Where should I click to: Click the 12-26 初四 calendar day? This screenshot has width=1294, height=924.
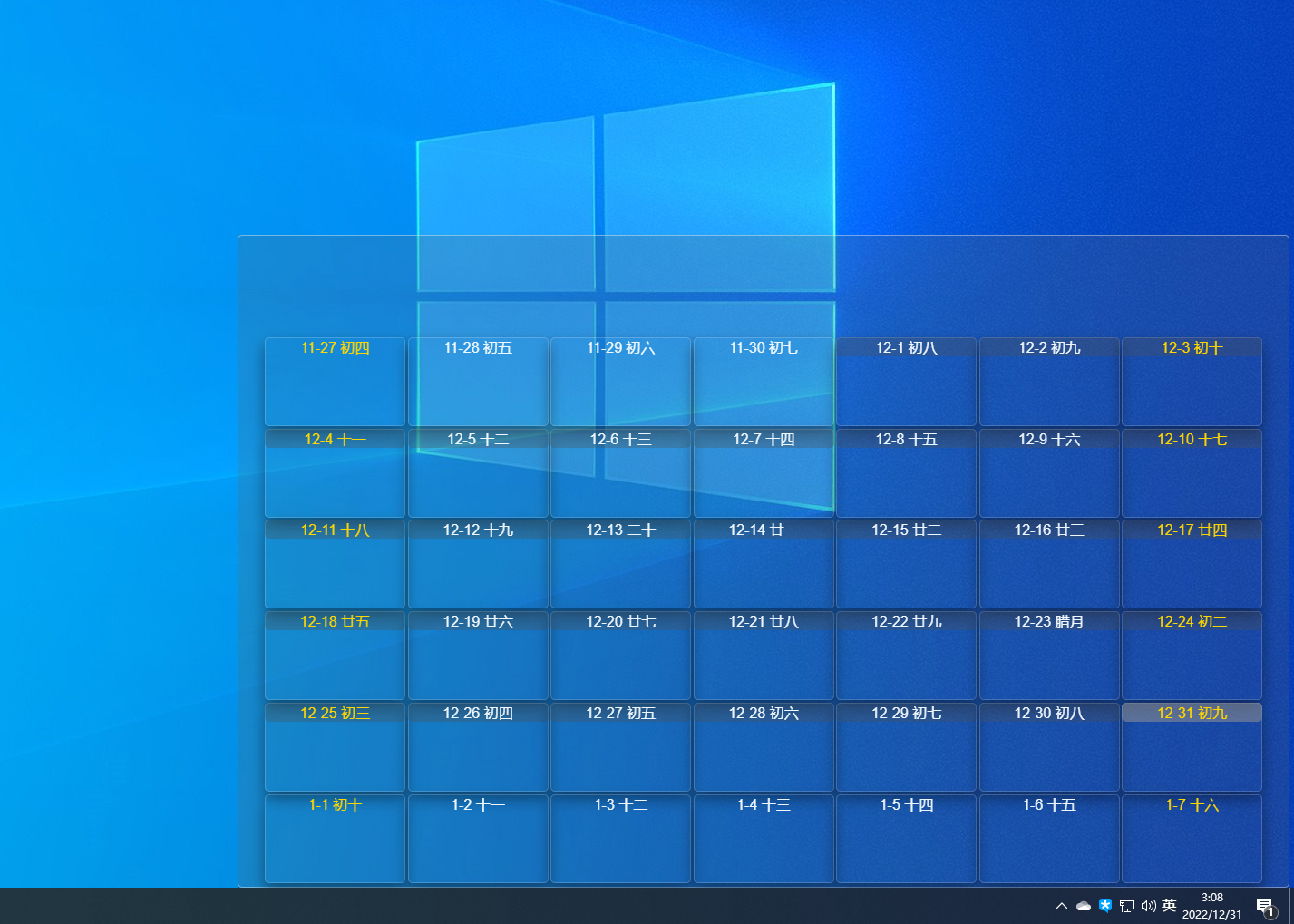(478, 747)
